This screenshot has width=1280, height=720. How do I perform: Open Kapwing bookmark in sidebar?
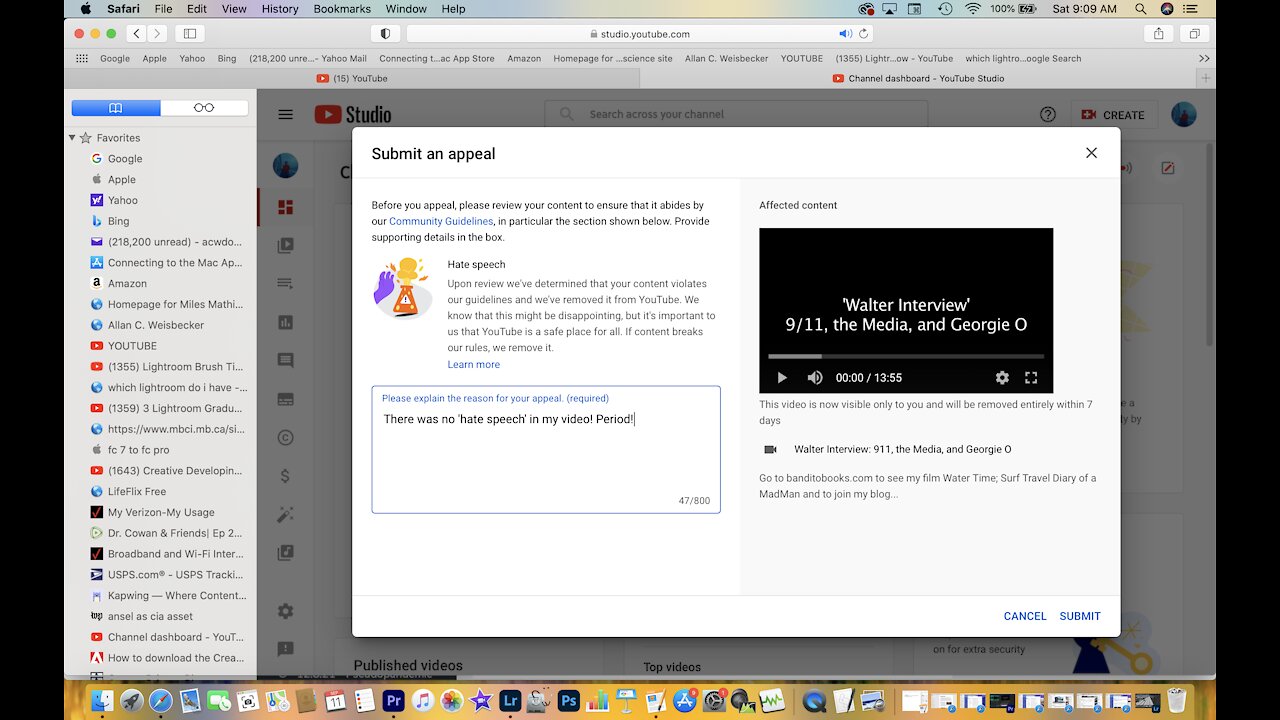pyautogui.click(x=167, y=595)
